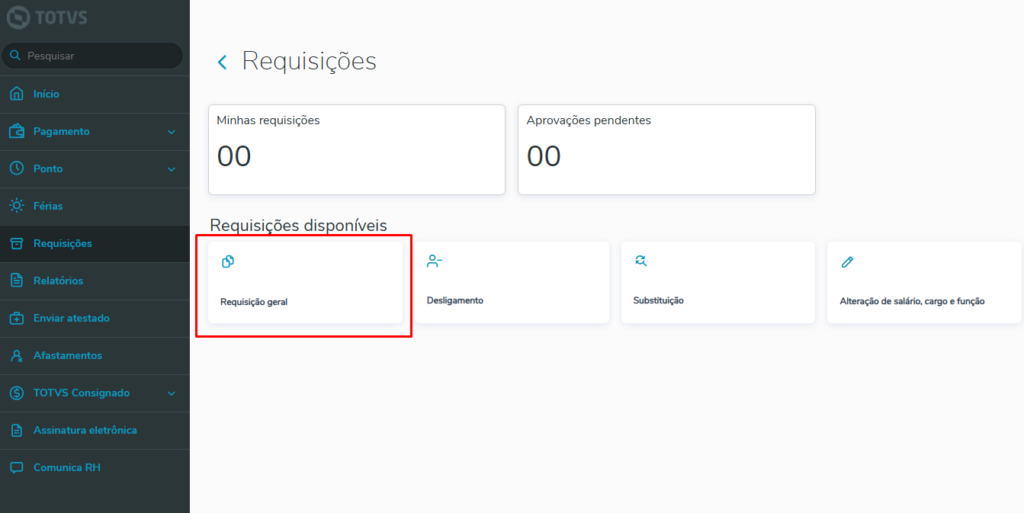Click the house icon beside Início

pos(16,94)
